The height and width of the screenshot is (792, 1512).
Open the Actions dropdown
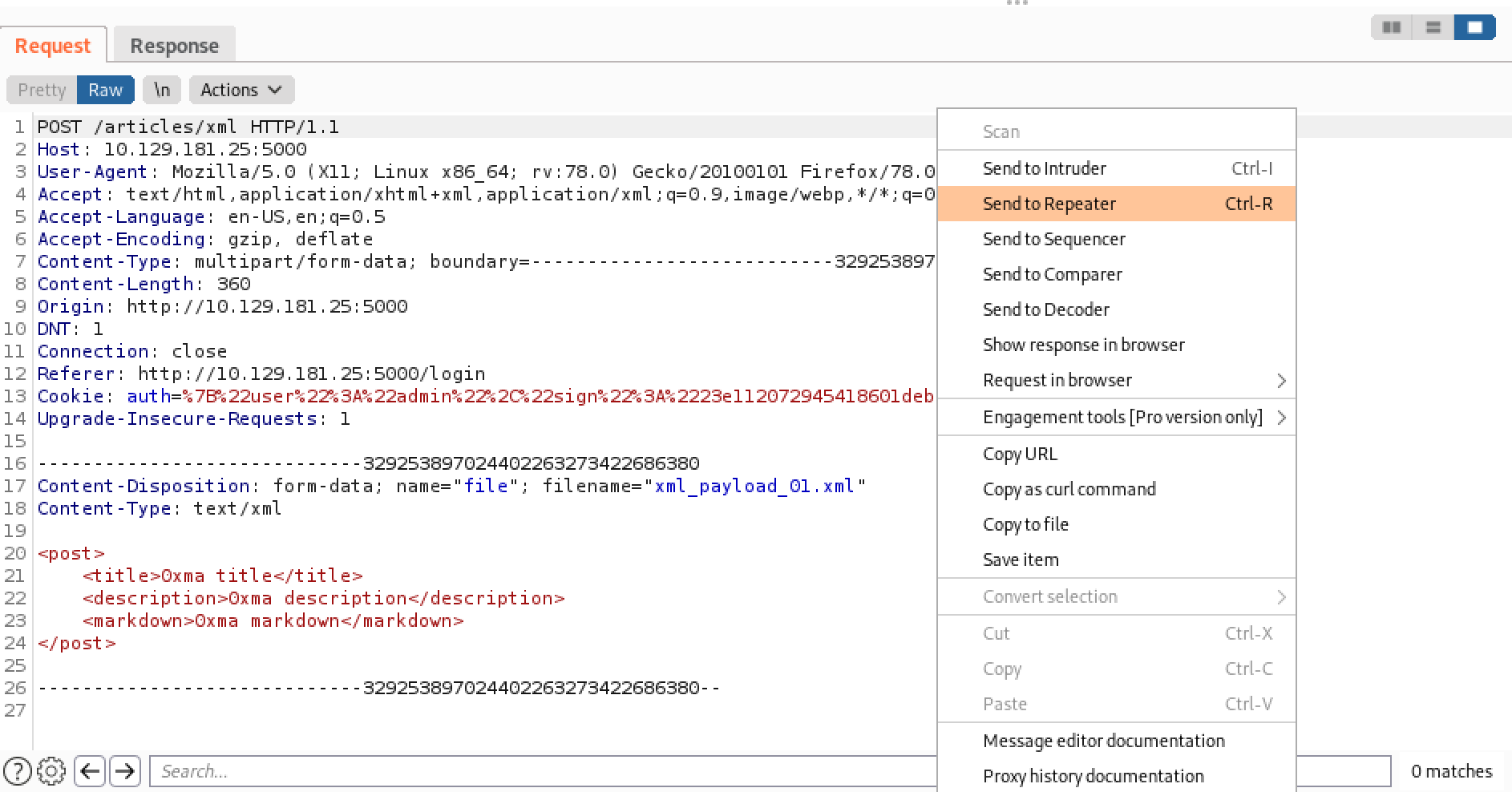point(241,90)
